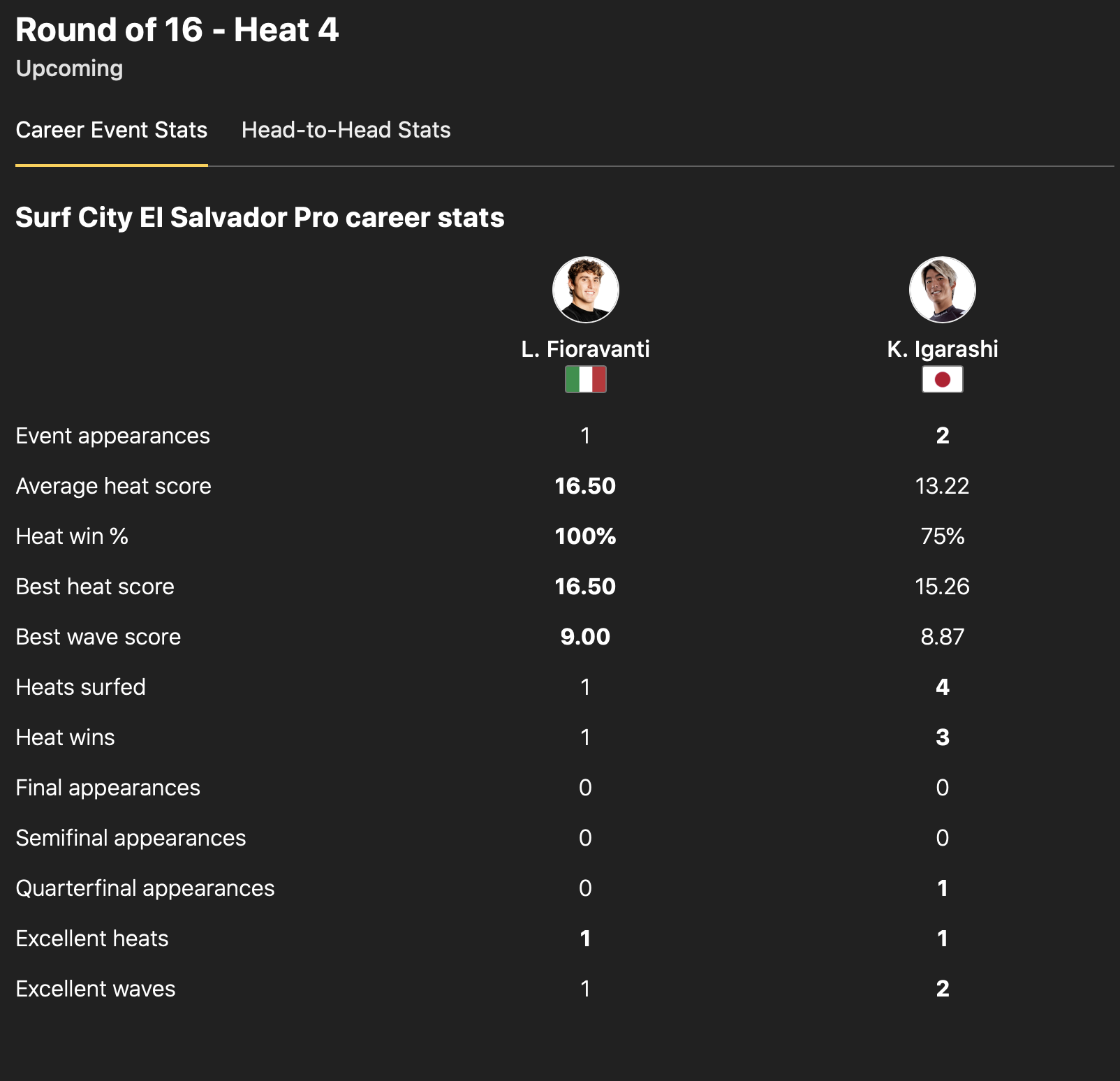This screenshot has width=1120, height=1081.
Task: Click the Average heat score label
Action: click(113, 486)
